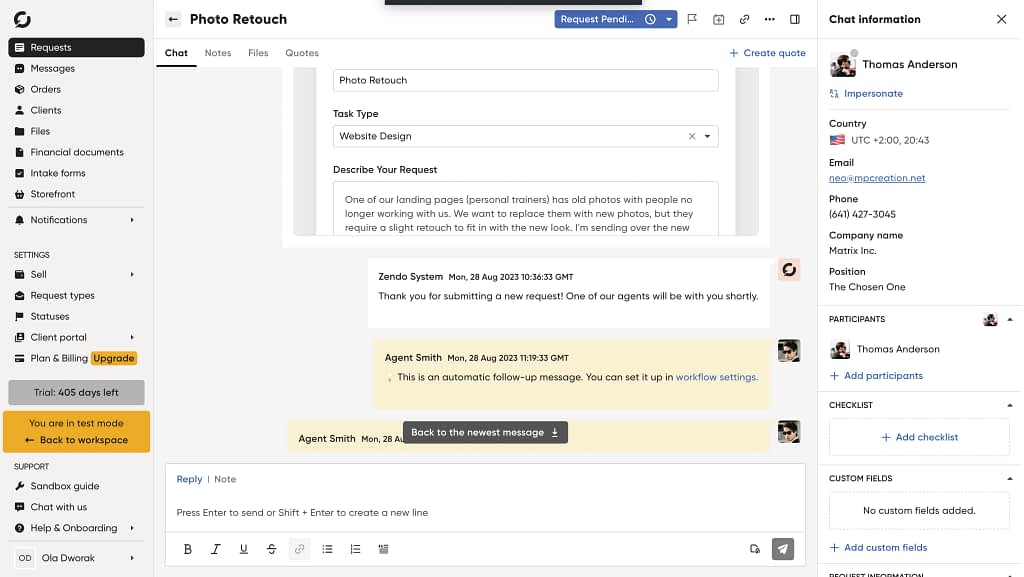Open the three-dots more options menu
Viewport: 1024px width, 577px height.
(x=770, y=20)
